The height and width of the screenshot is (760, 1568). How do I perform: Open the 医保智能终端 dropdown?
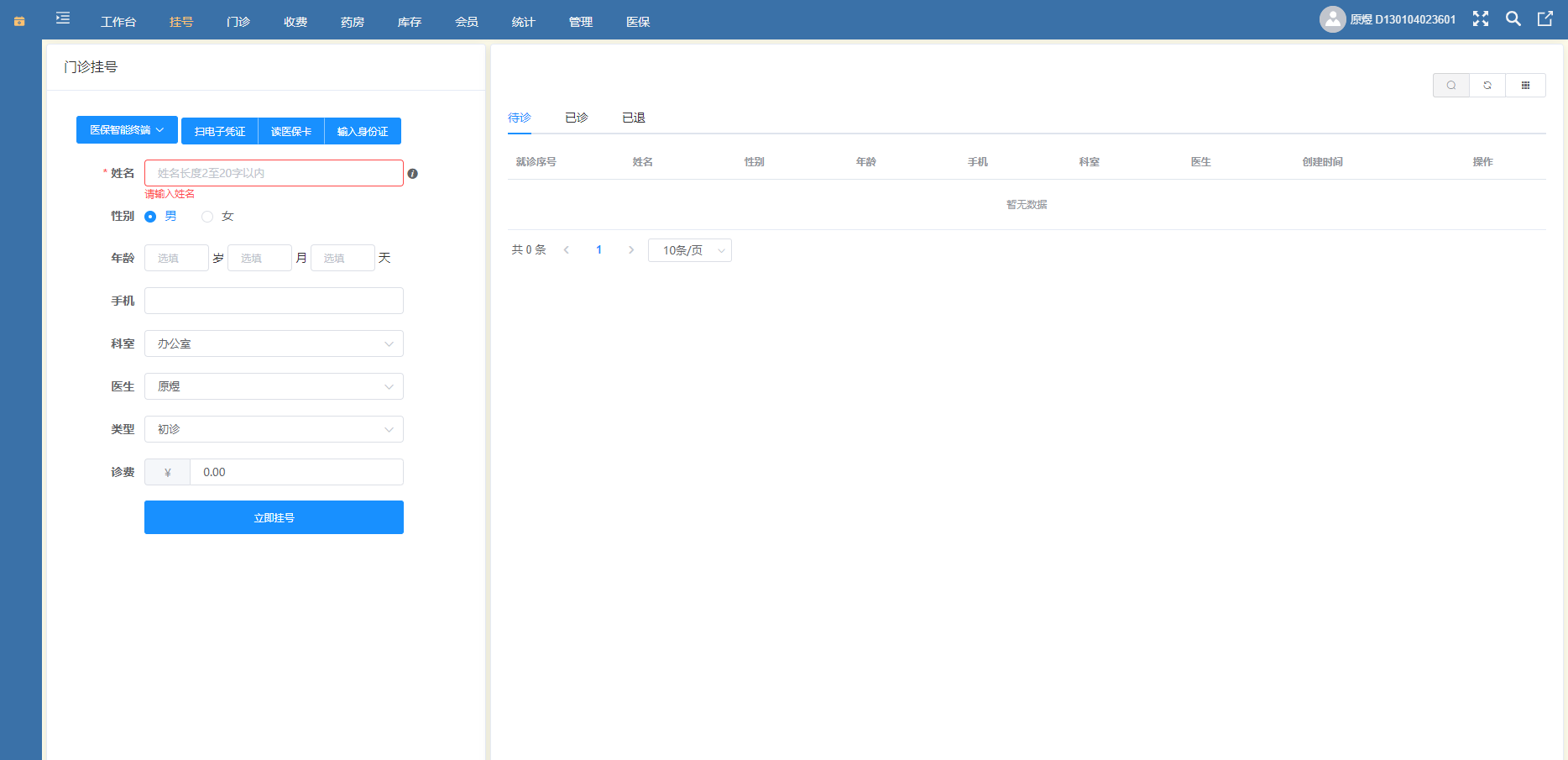tap(127, 130)
